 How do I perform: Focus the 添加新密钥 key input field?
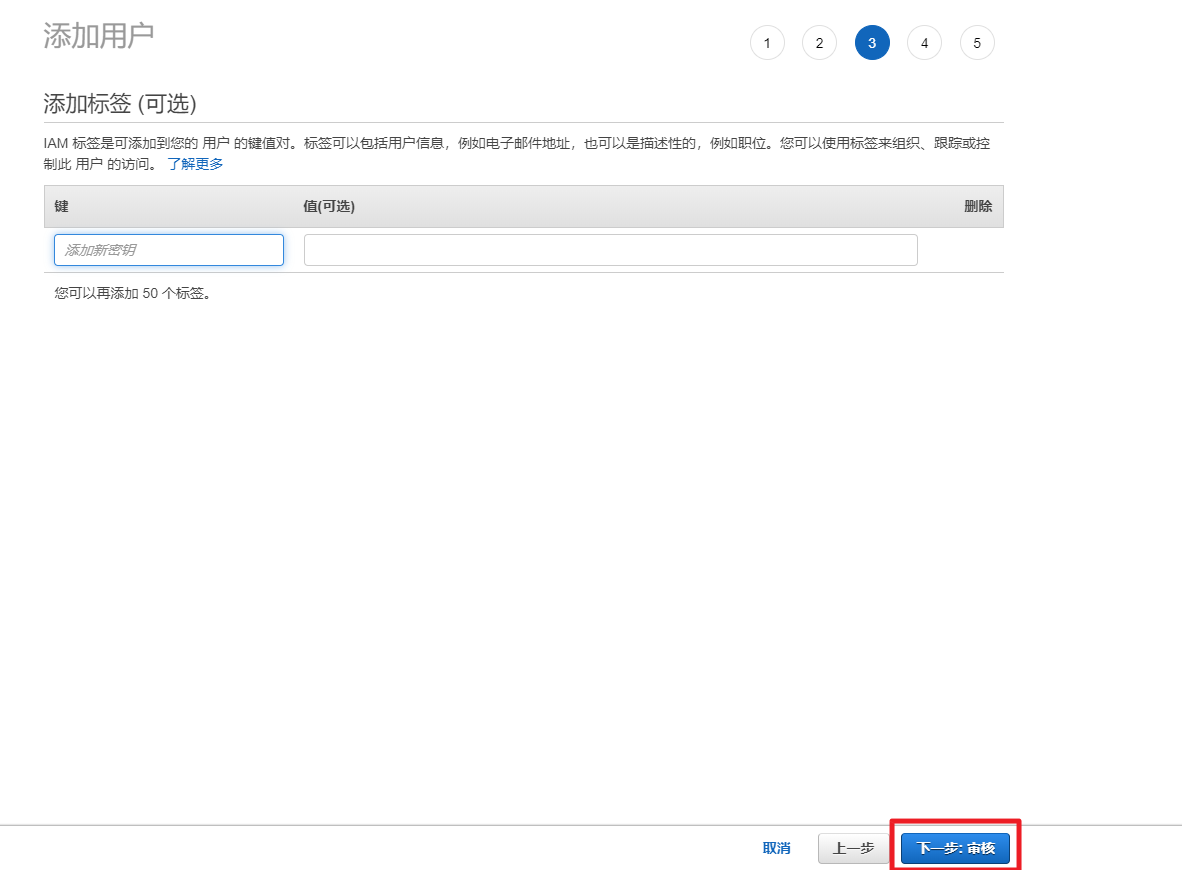click(169, 250)
